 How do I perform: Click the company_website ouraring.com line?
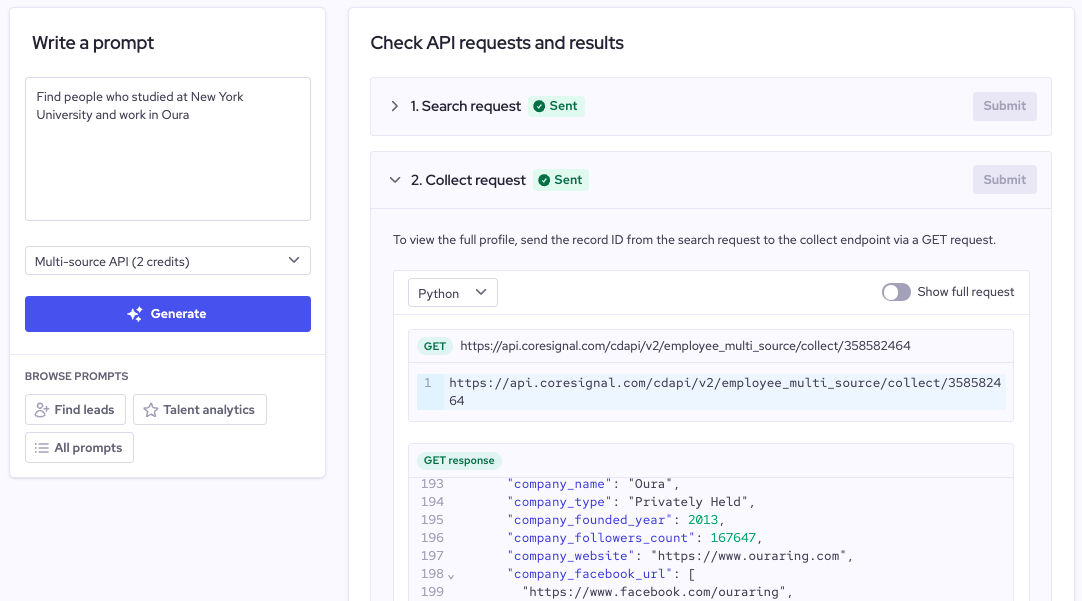pos(680,556)
